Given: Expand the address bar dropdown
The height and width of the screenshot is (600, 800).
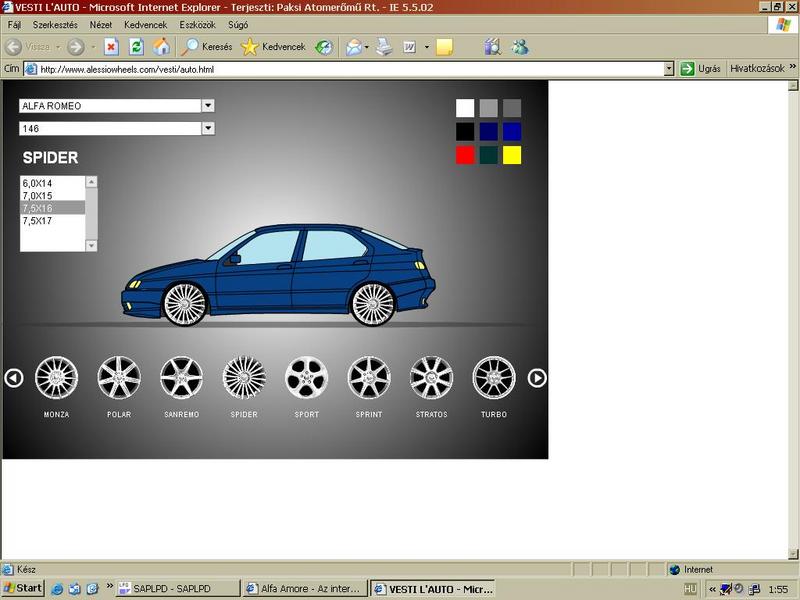Looking at the screenshot, I should 669,69.
